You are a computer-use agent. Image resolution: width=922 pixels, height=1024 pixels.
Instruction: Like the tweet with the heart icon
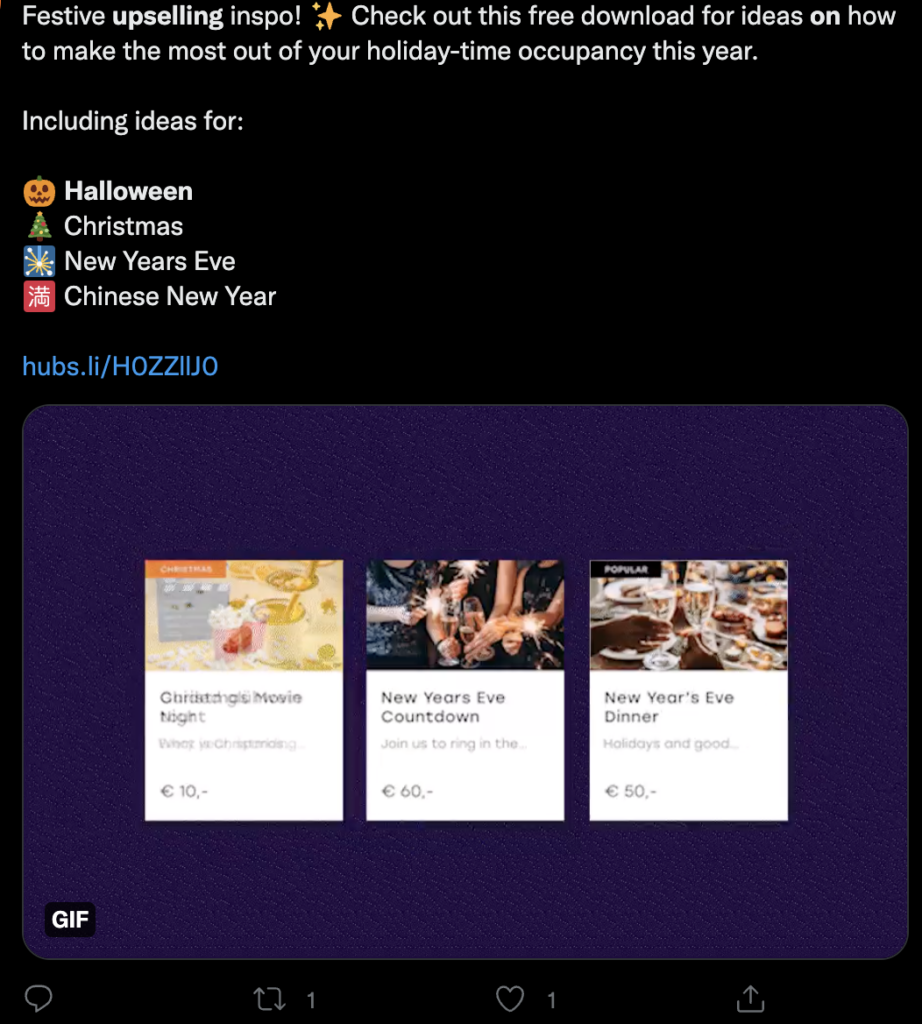[510, 999]
